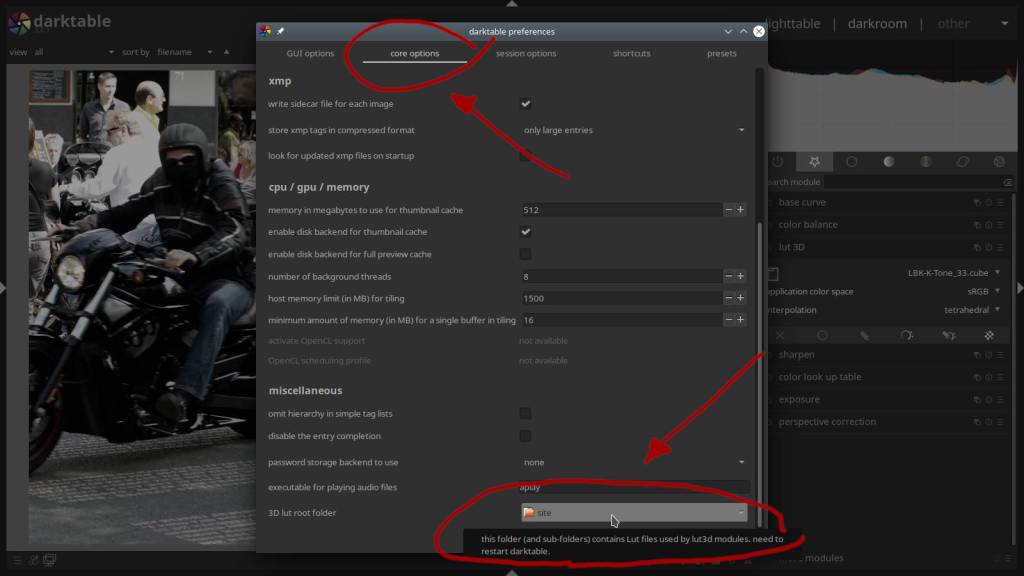Click the preferences dialog scrollbar
1024x576 pixels.
tap(760, 374)
